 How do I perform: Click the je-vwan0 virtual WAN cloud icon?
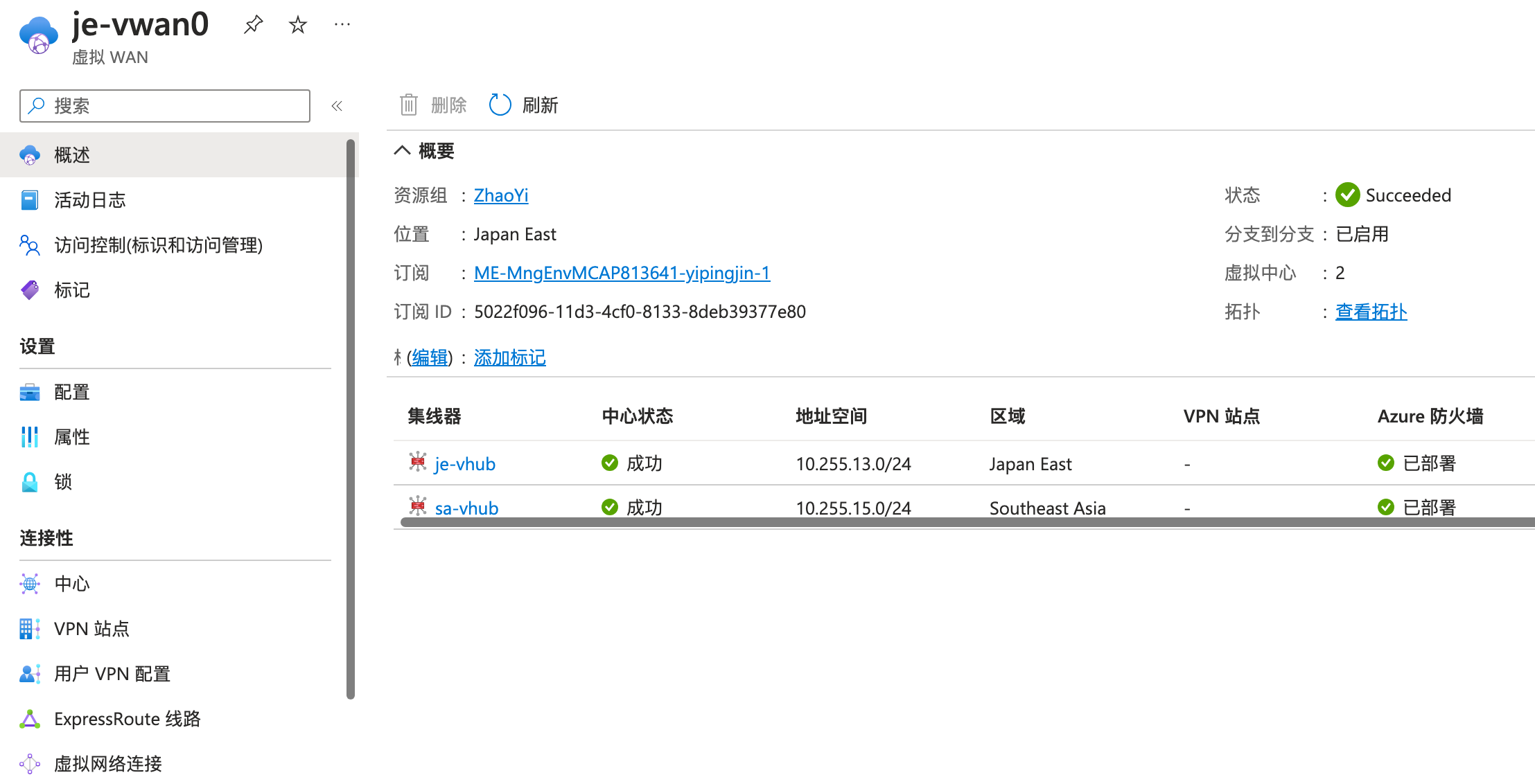click(39, 35)
